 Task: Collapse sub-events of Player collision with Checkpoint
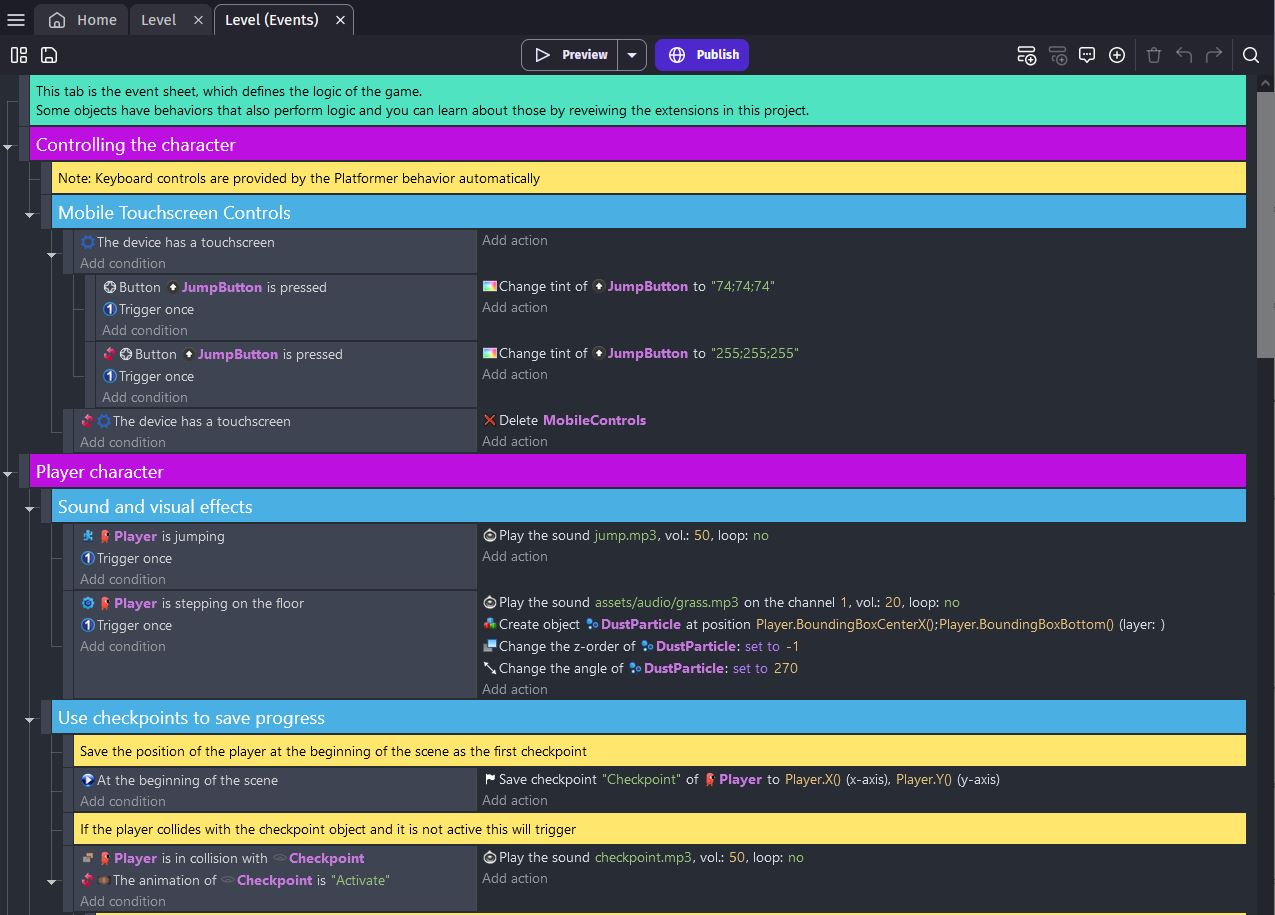point(52,881)
